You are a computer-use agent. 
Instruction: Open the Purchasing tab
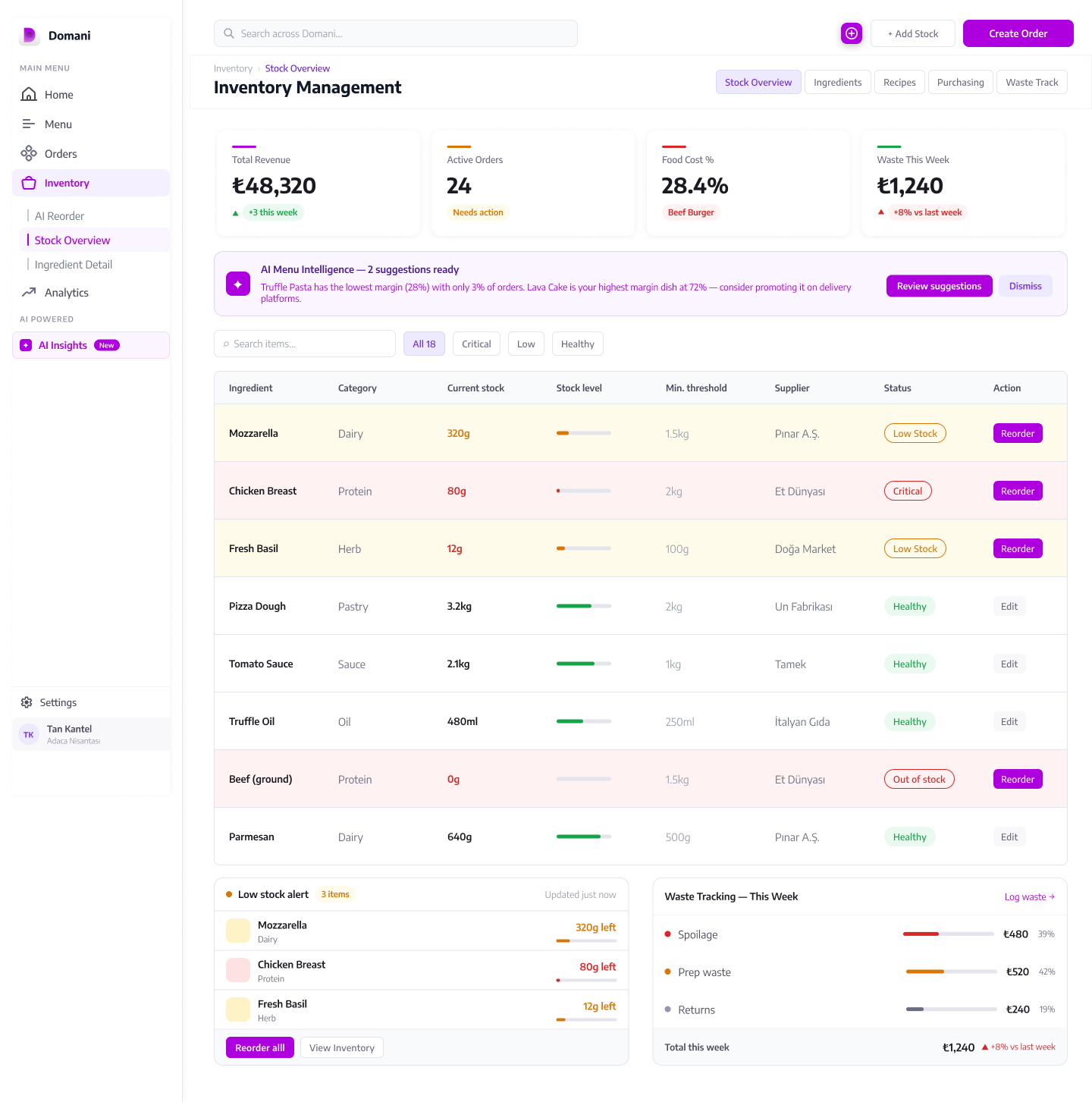click(x=960, y=82)
